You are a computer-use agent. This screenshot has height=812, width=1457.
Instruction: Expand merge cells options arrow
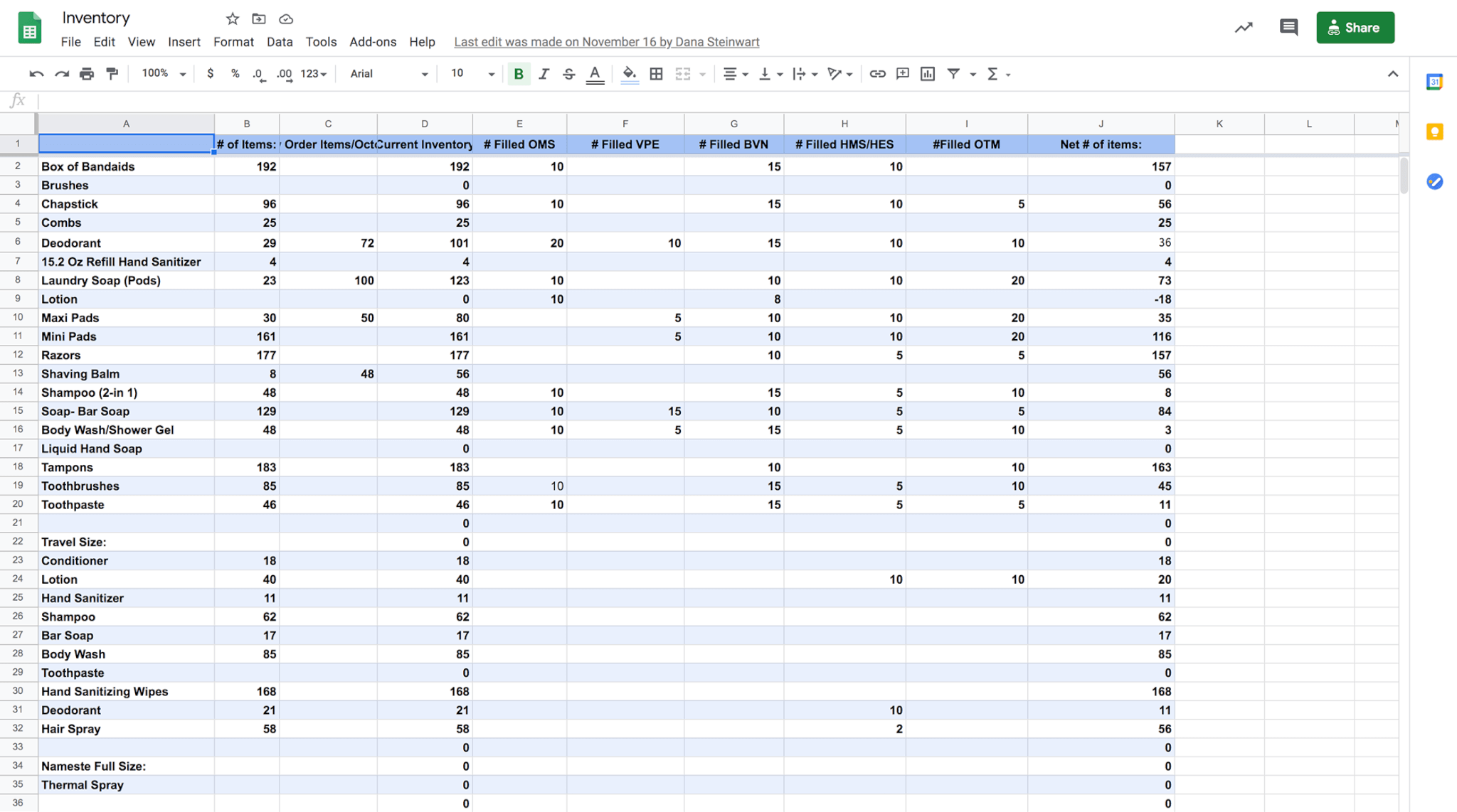702,75
